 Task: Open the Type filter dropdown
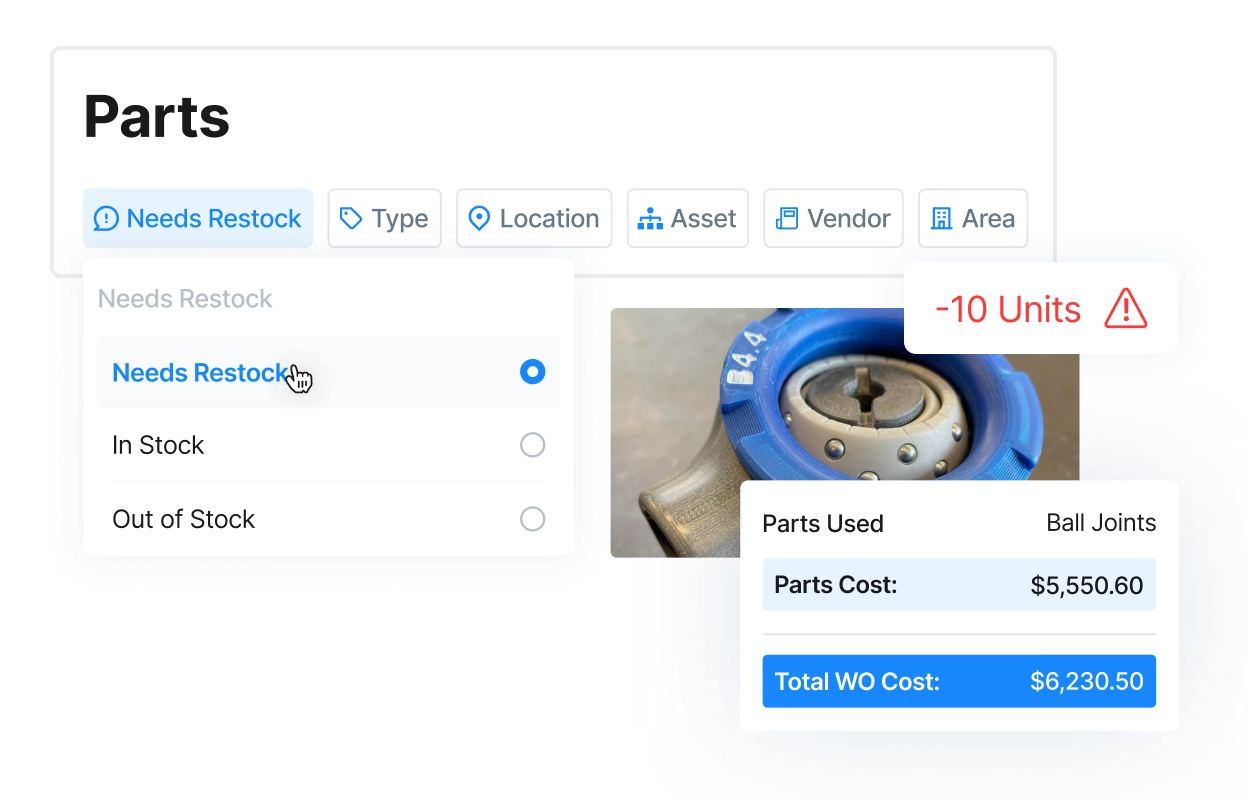pyautogui.click(x=384, y=218)
